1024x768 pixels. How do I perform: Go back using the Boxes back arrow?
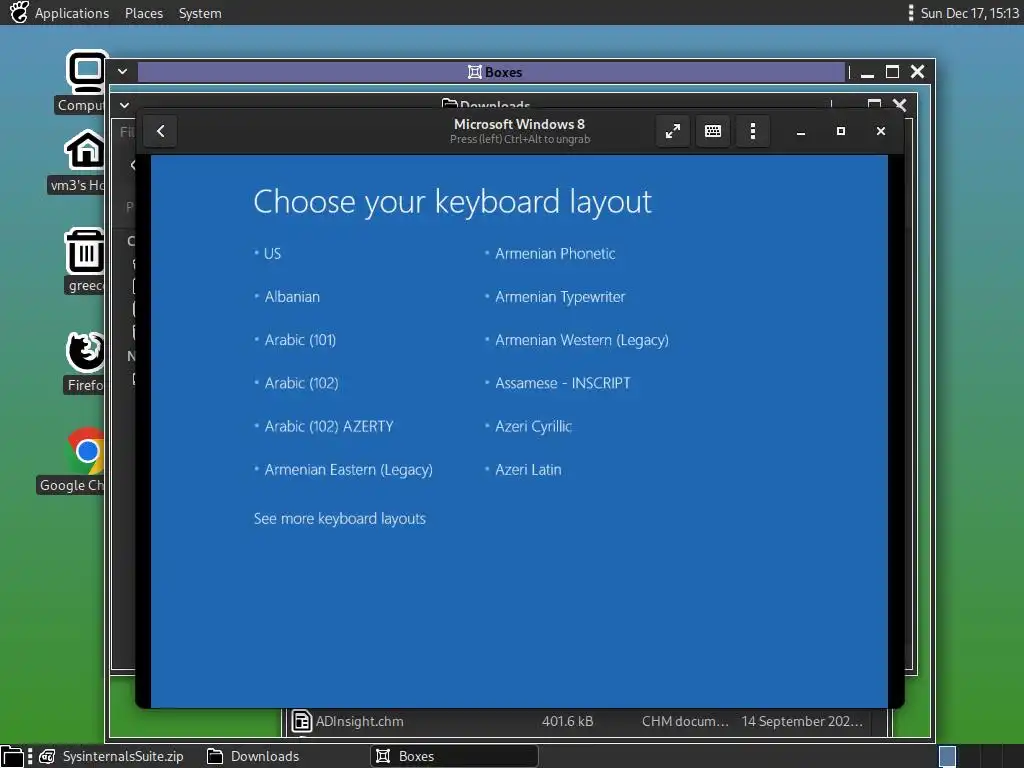[160, 131]
